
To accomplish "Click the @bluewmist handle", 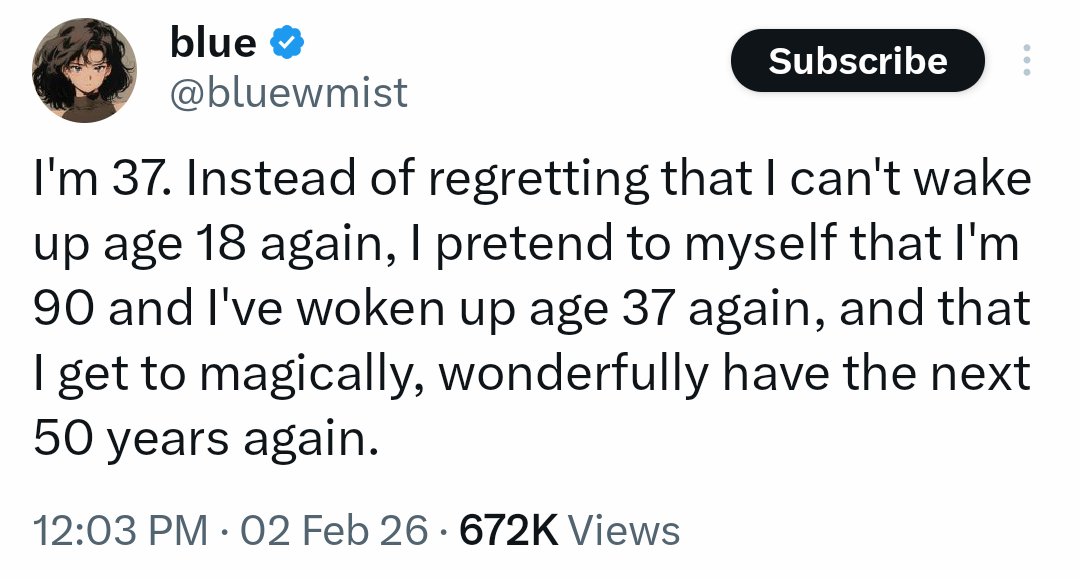I will click(289, 92).
